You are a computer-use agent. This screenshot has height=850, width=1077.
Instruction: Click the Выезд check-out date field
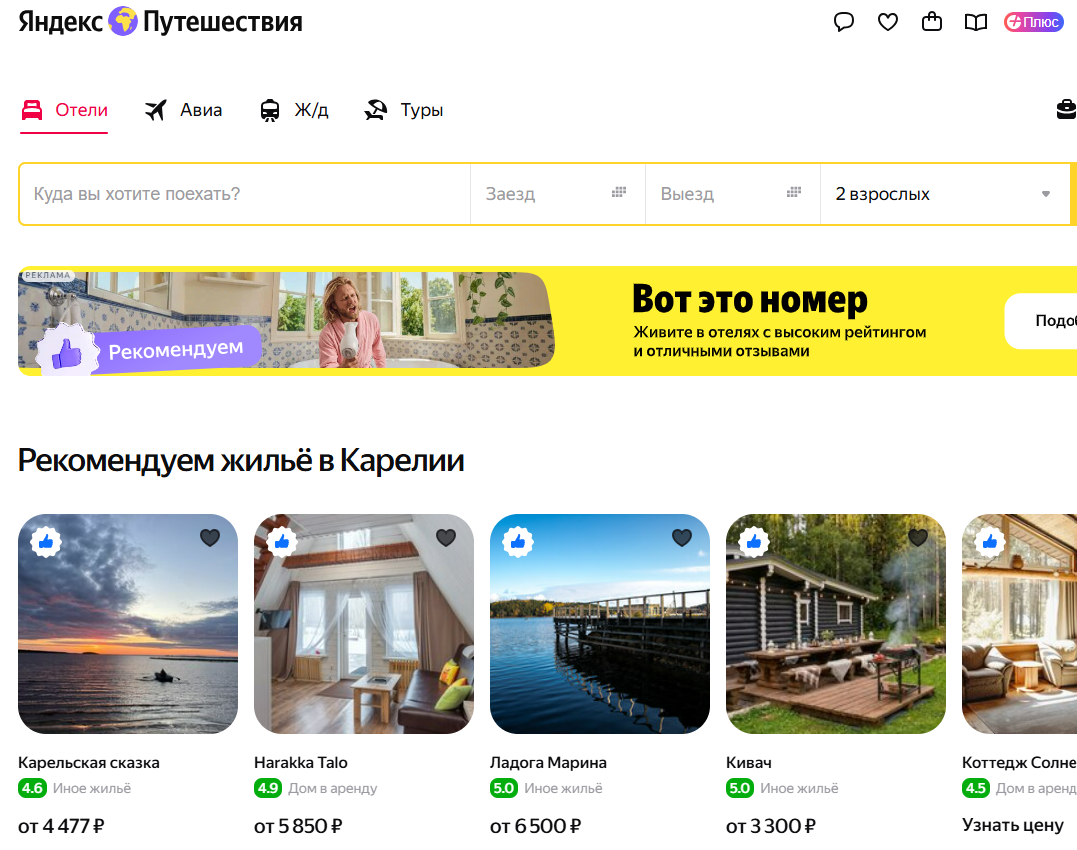click(x=733, y=194)
